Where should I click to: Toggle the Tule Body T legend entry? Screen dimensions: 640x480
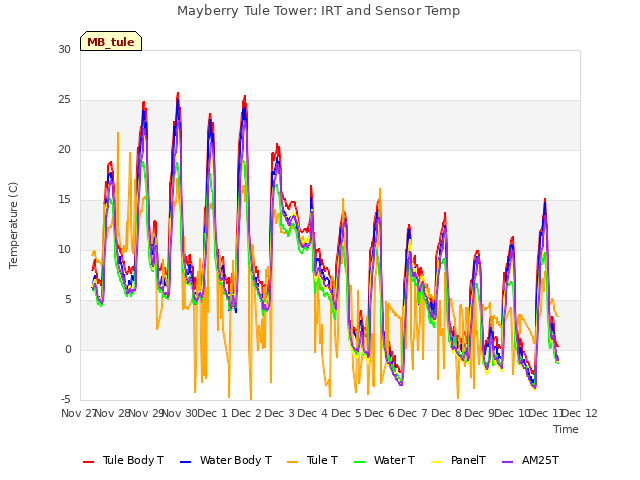(x=123, y=460)
